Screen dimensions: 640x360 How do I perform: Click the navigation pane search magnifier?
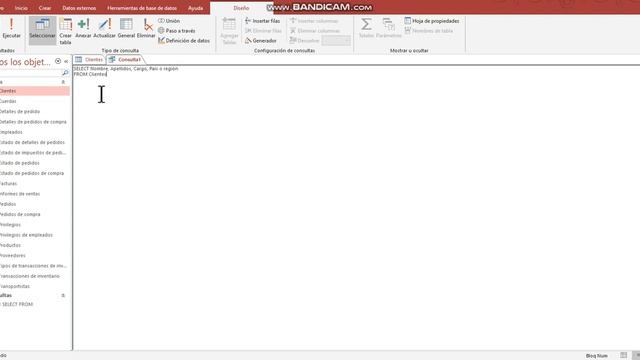click(x=65, y=73)
